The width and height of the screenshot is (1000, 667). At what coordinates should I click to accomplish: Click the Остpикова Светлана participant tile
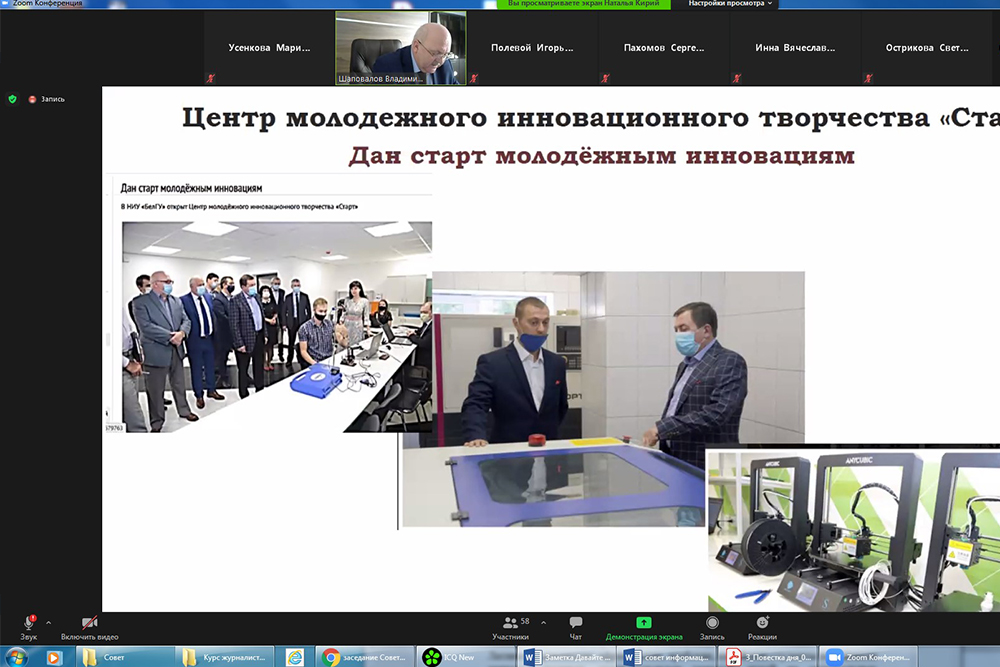927,48
